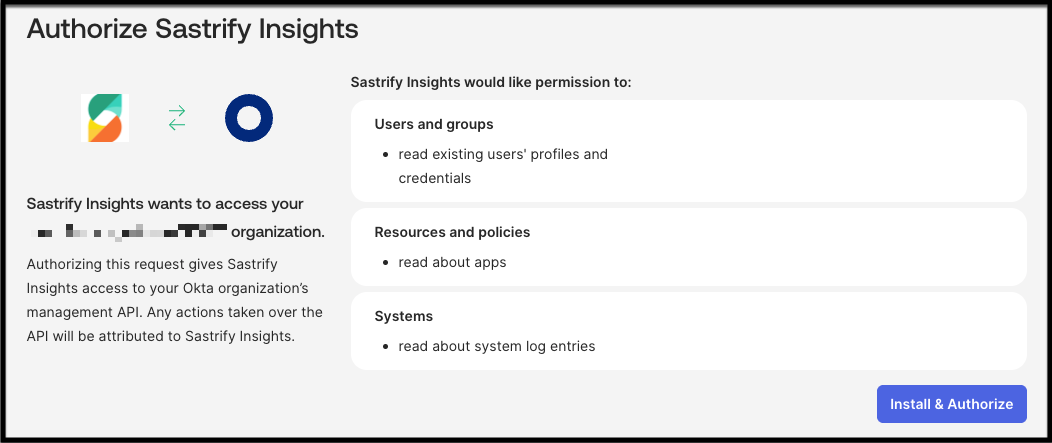Click the bullet before system log entries
This screenshot has width=1052, height=443.
coord(385,347)
